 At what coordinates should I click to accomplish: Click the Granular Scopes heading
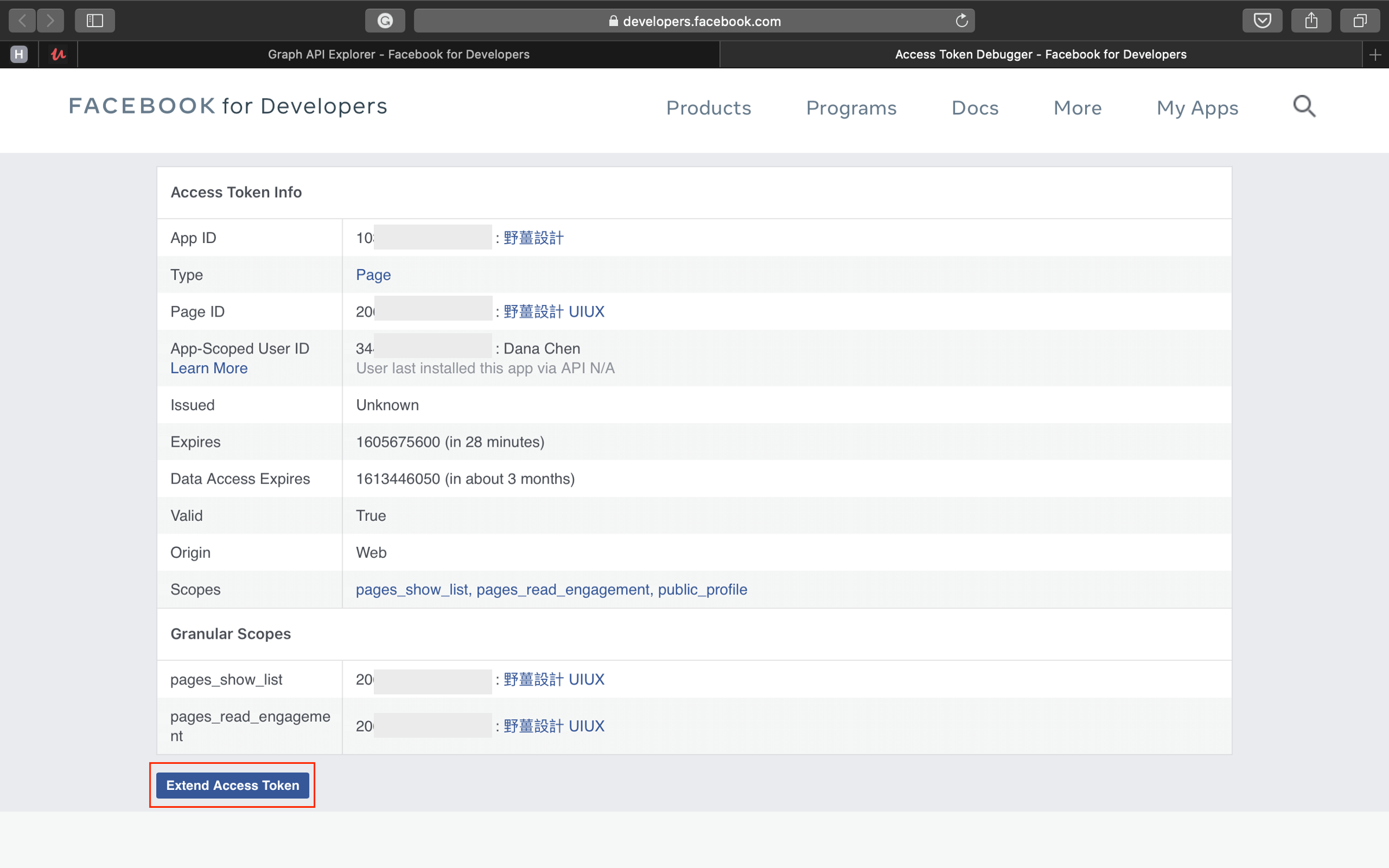(230, 634)
